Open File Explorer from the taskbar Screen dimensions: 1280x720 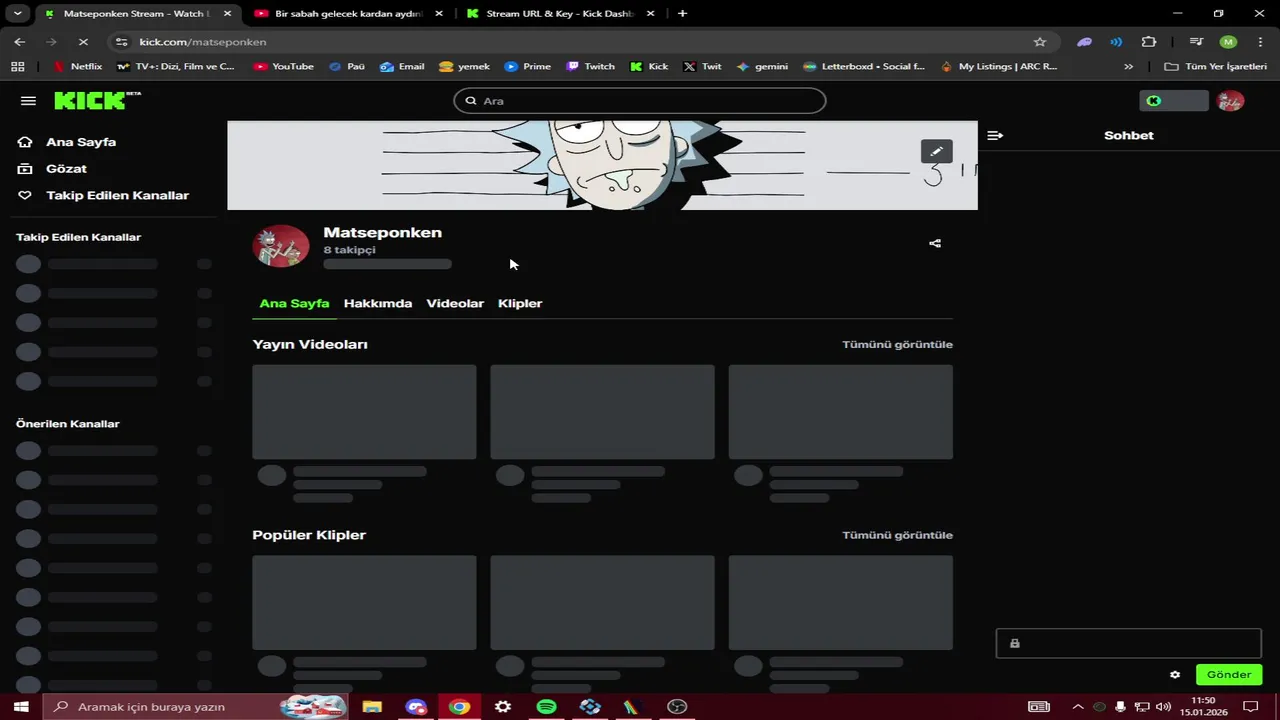[x=372, y=707]
